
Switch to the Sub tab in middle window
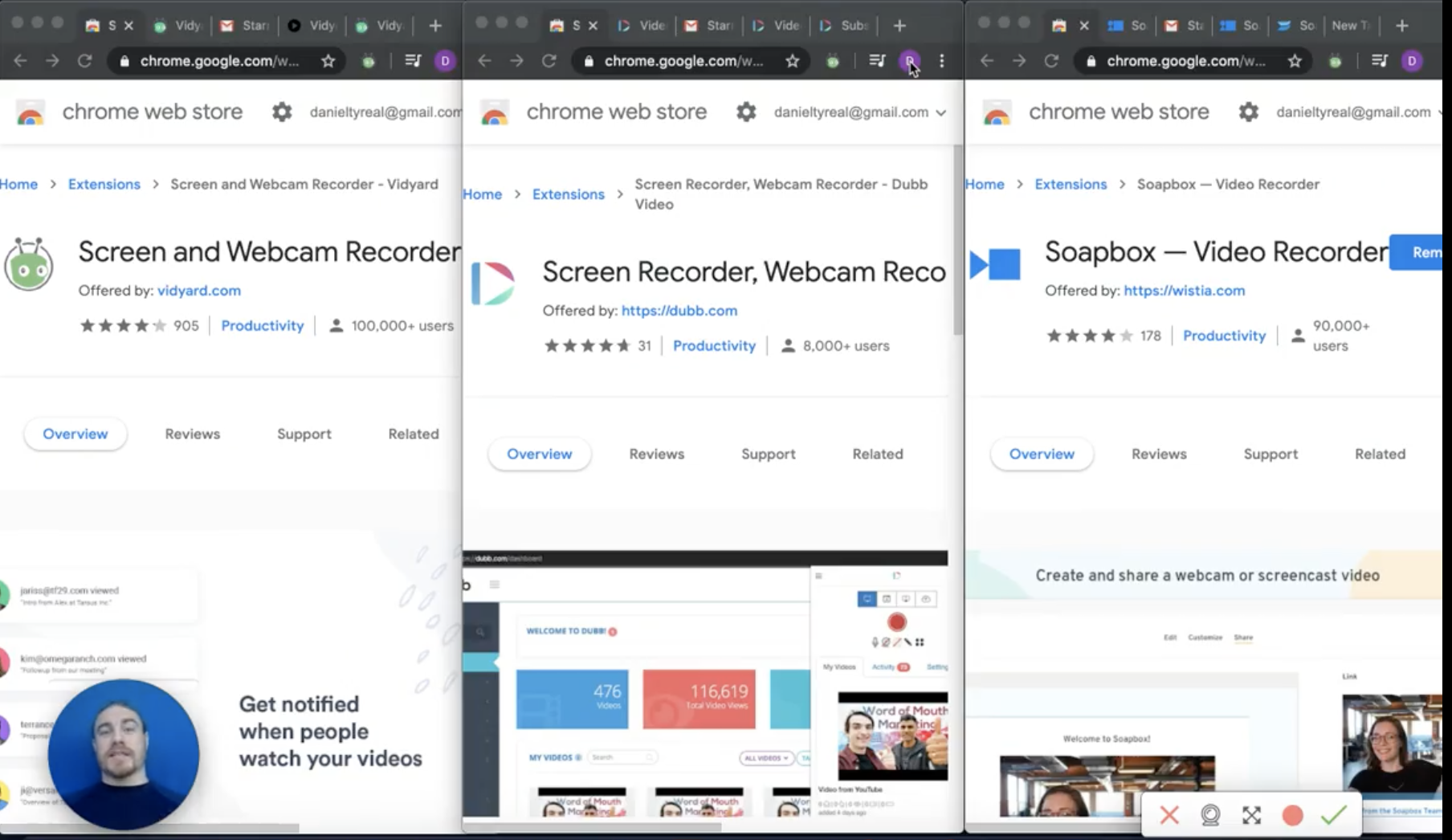point(845,26)
